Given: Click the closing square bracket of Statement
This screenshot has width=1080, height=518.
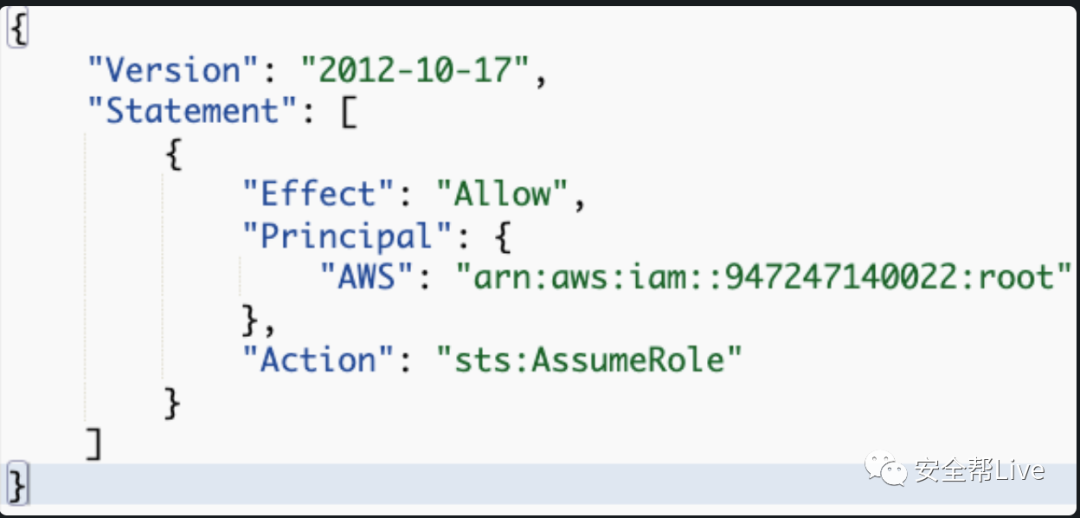Looking at the screenshot, I should coord(94,445).
